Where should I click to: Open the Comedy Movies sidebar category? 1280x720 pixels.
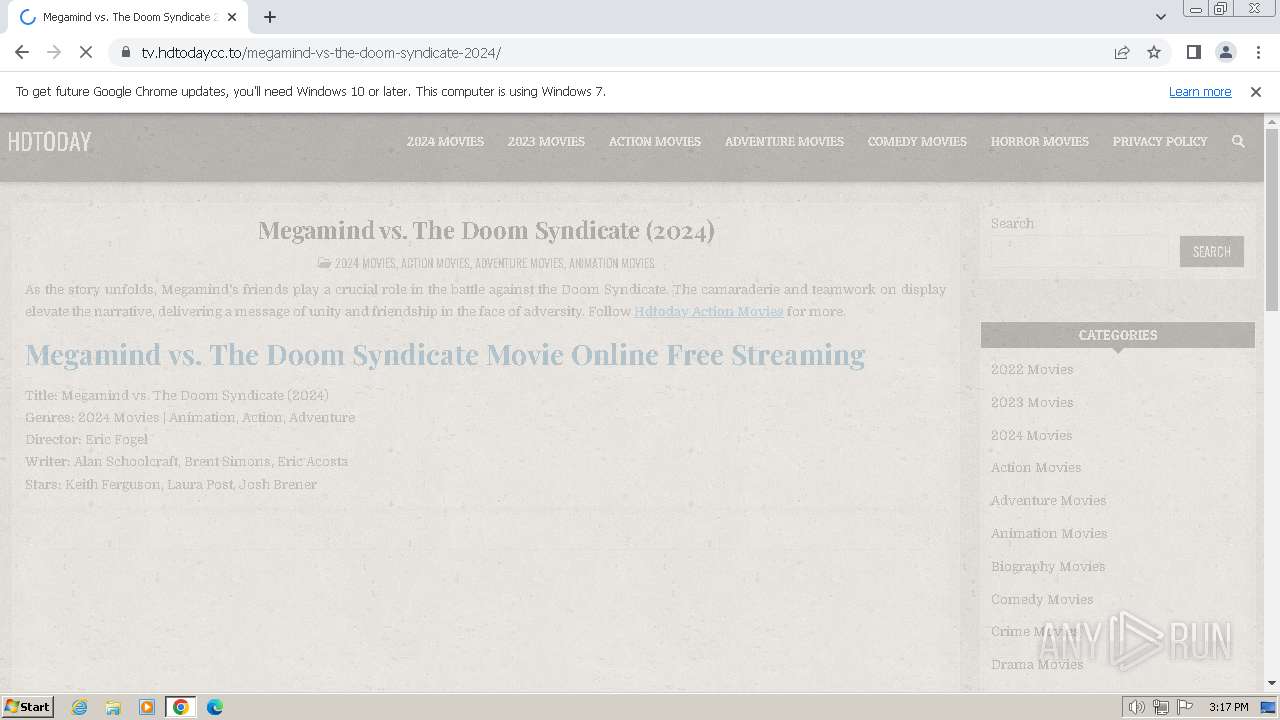click(1042, 599)
